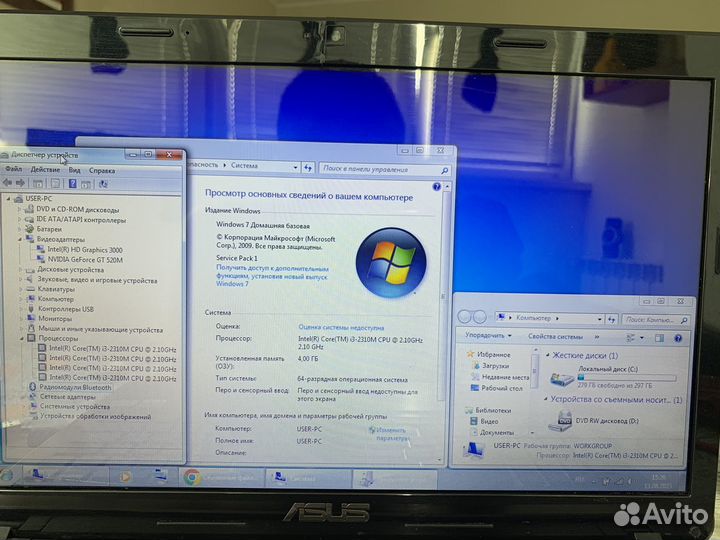The height and width of the screenshot is (540, 720).
Task: Select NVIDIA GeForce GT 520M adapter
Action: coord(85,259)
